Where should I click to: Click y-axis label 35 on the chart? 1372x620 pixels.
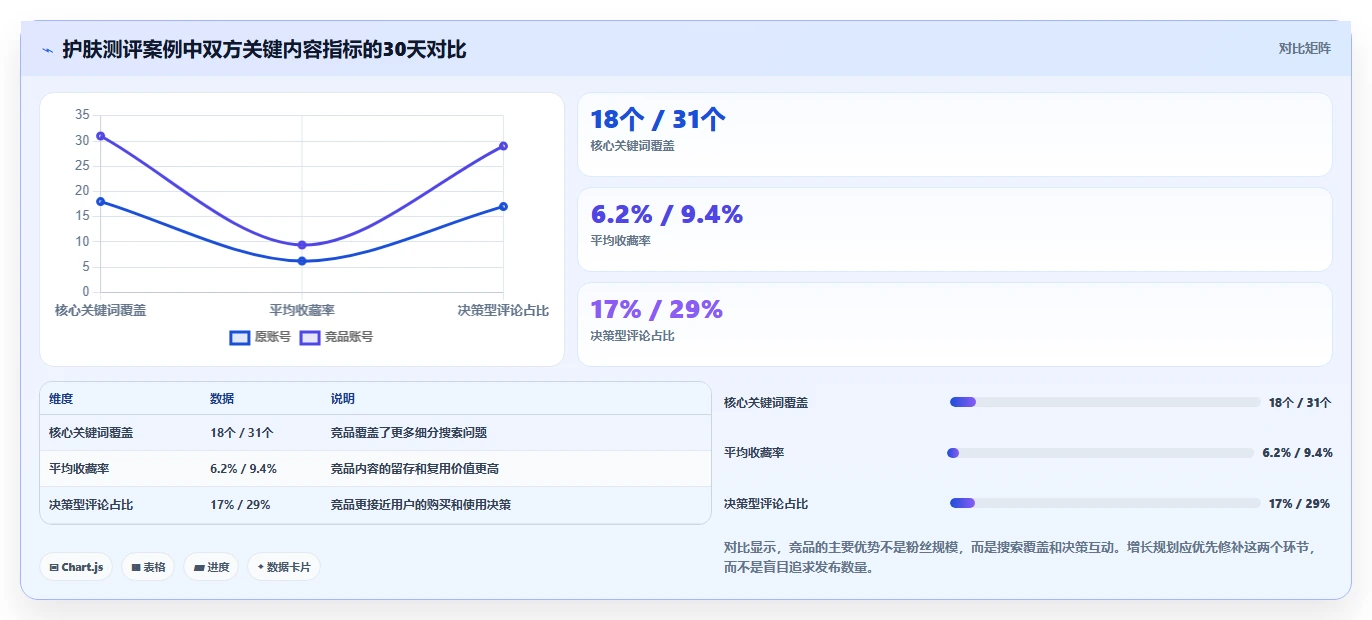click(x=82, y=115)
